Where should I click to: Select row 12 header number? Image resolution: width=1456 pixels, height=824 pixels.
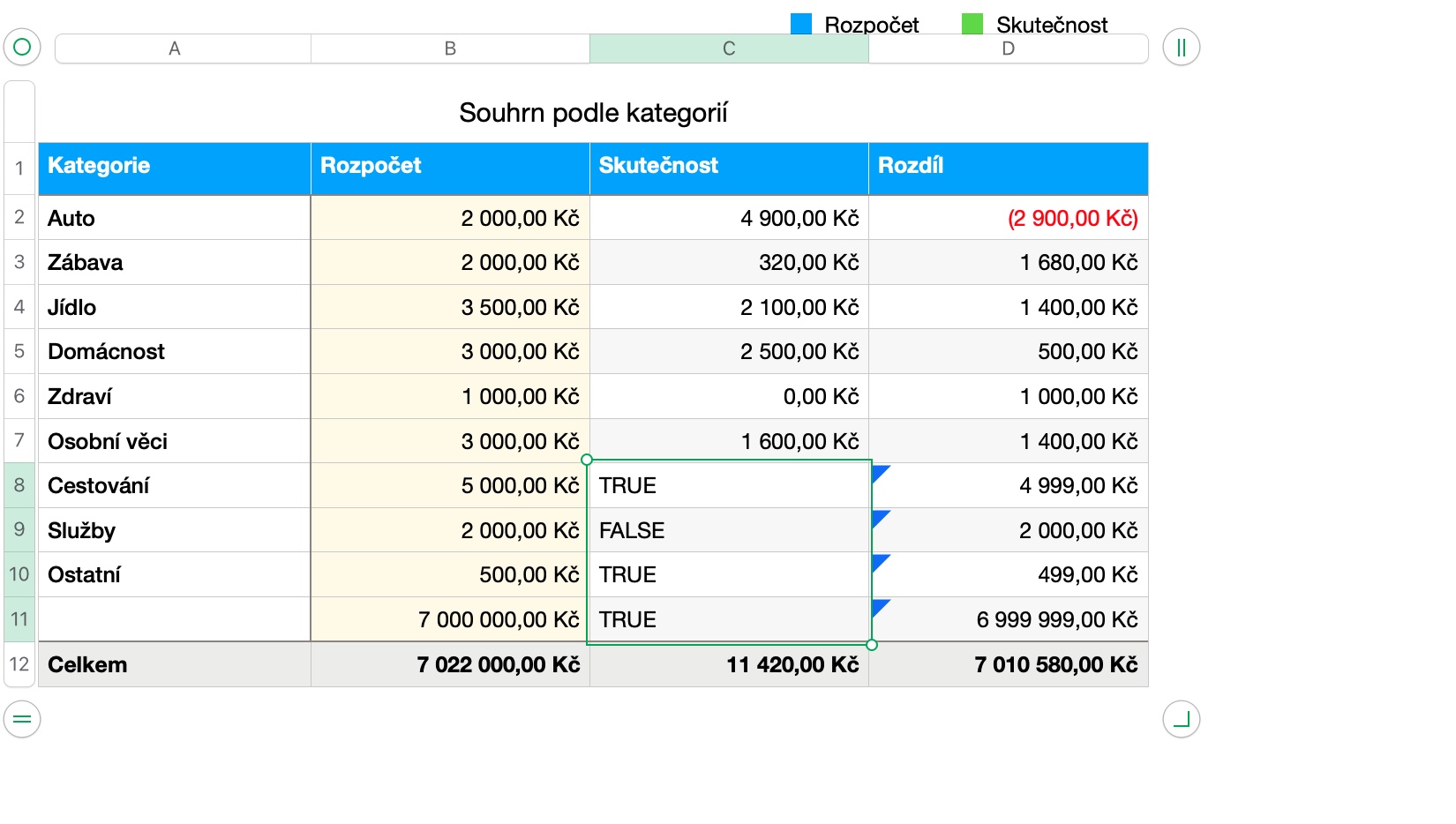[x=19, y=664]
